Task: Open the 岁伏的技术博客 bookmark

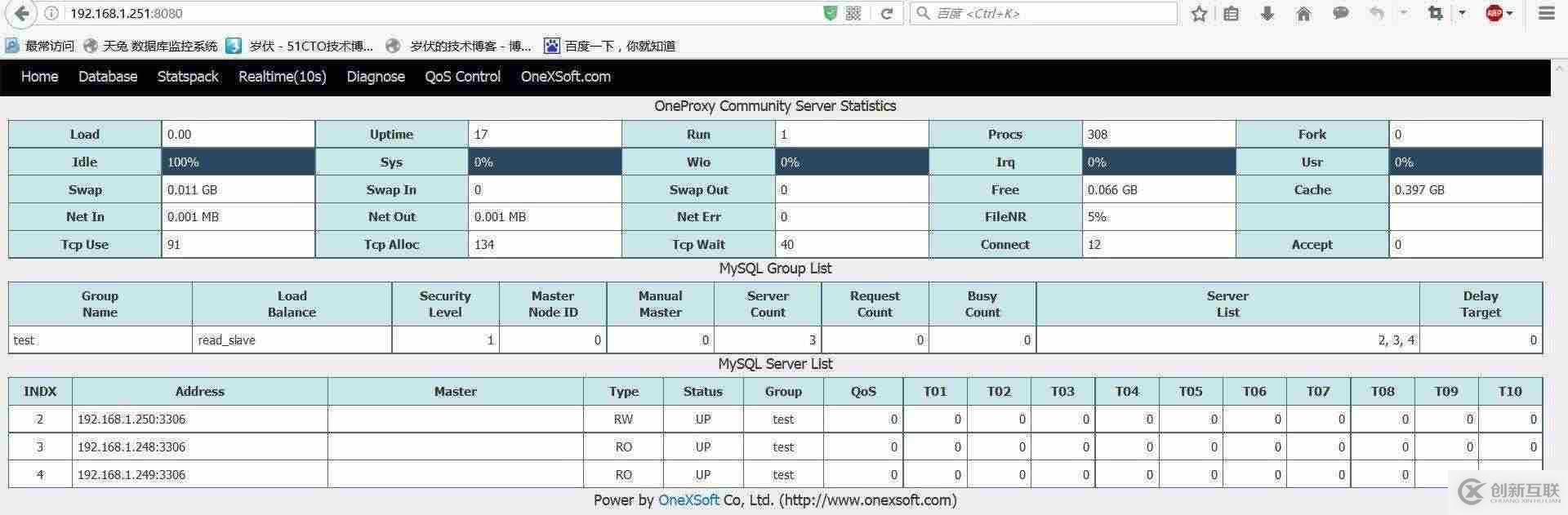Action: click(459, 46)
